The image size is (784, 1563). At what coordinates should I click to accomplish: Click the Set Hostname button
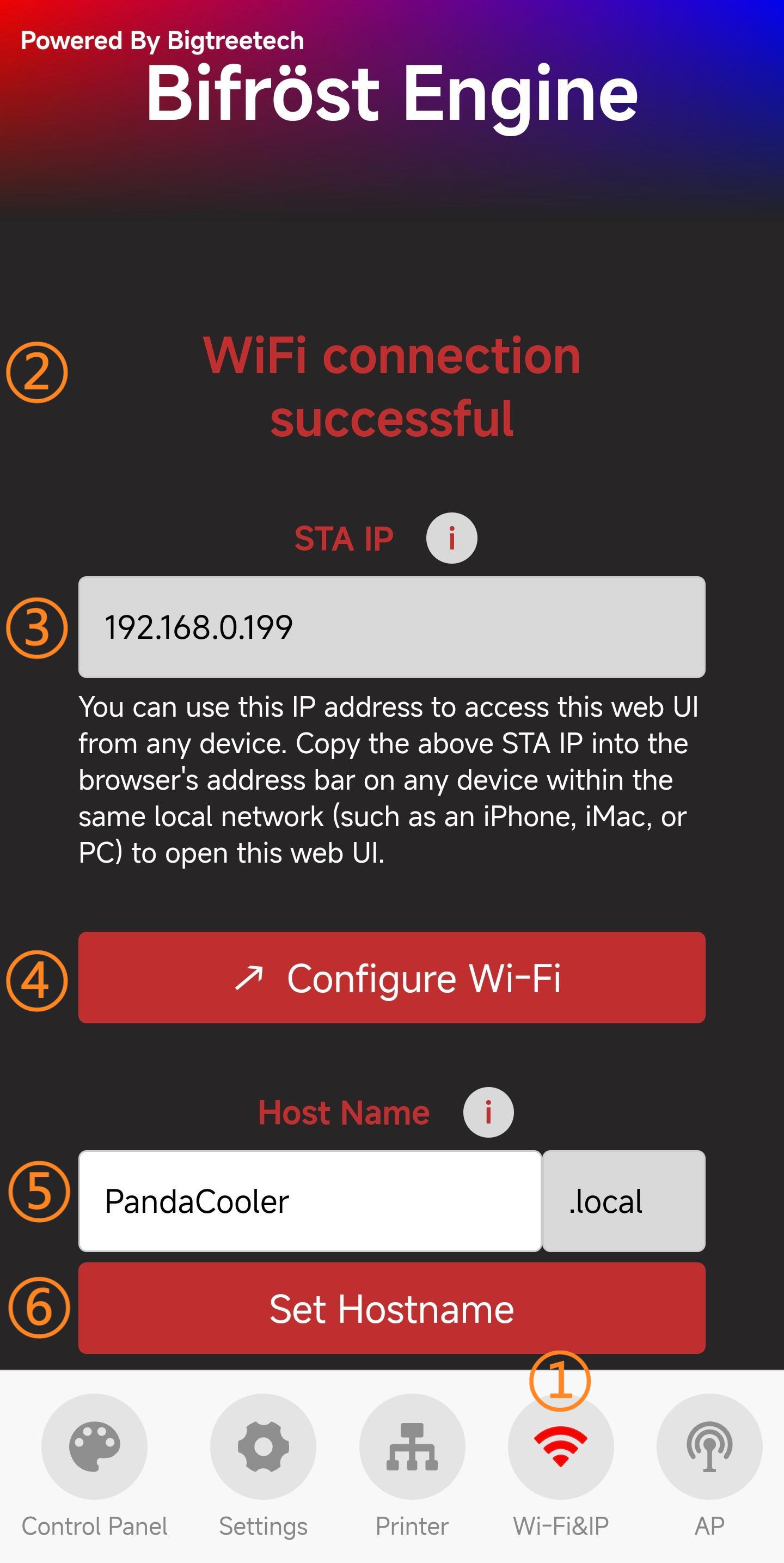(x=391, y=1308)
